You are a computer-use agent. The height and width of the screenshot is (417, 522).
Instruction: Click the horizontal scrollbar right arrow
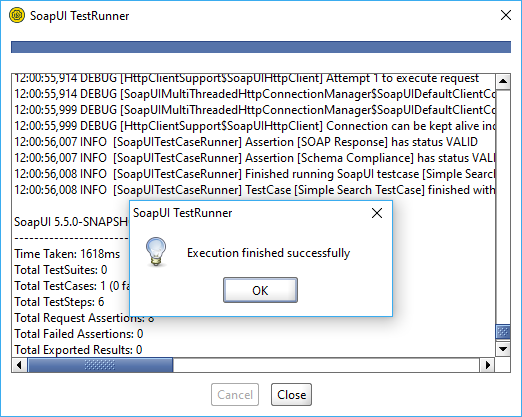488,365
